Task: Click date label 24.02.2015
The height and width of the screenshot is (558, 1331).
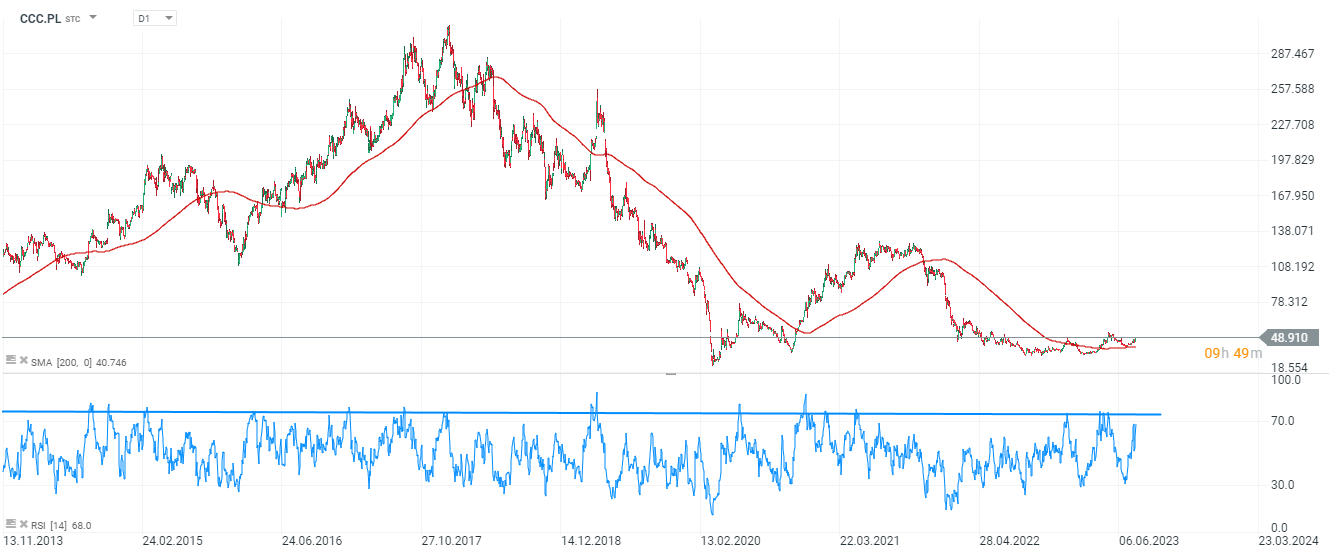Action: pos(172,541)
